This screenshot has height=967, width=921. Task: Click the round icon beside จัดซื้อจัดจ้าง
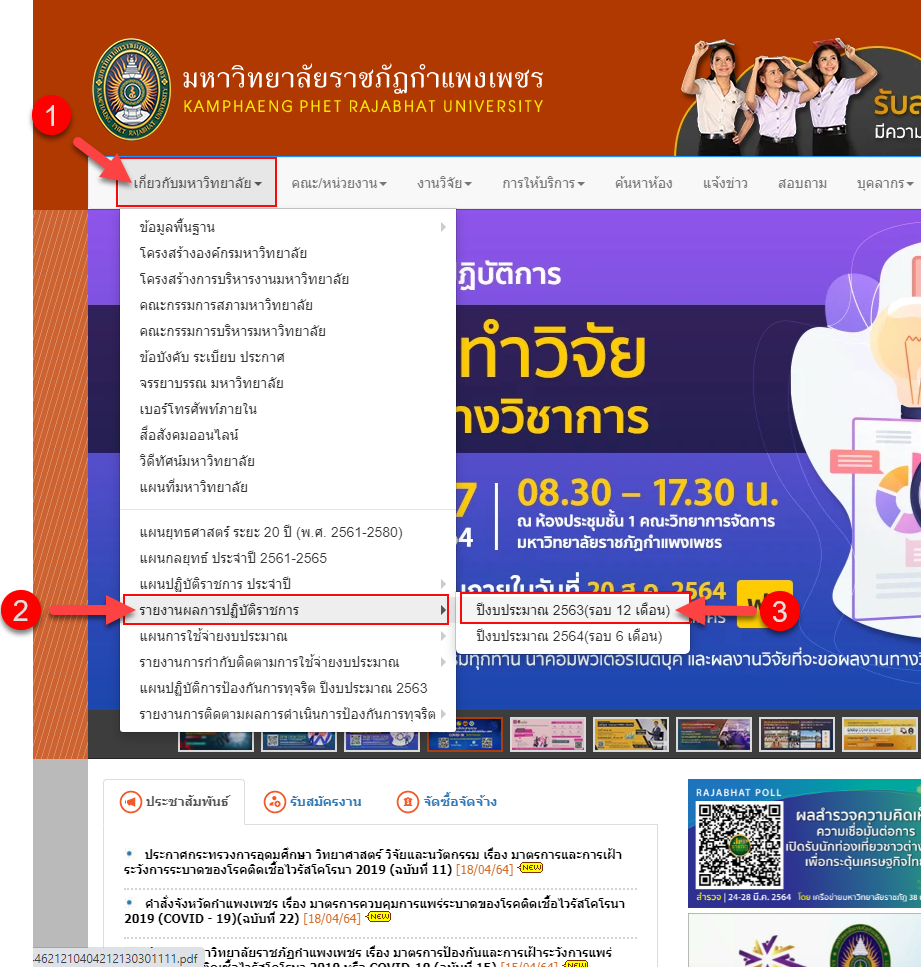[408, 802]
